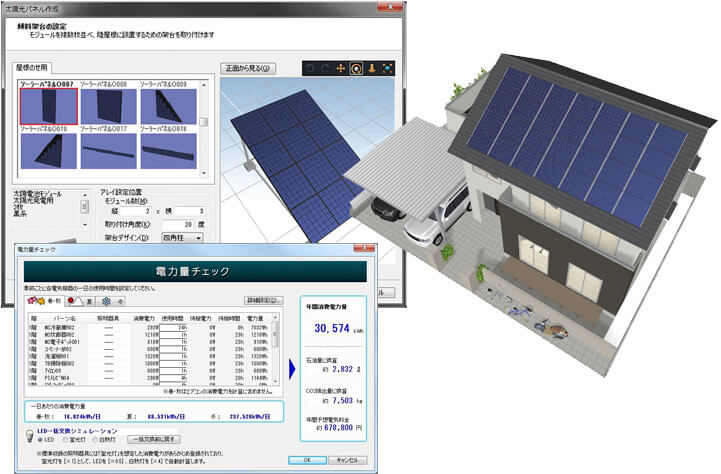Click the redo rotate arrow icon

[x=325, y=69]
